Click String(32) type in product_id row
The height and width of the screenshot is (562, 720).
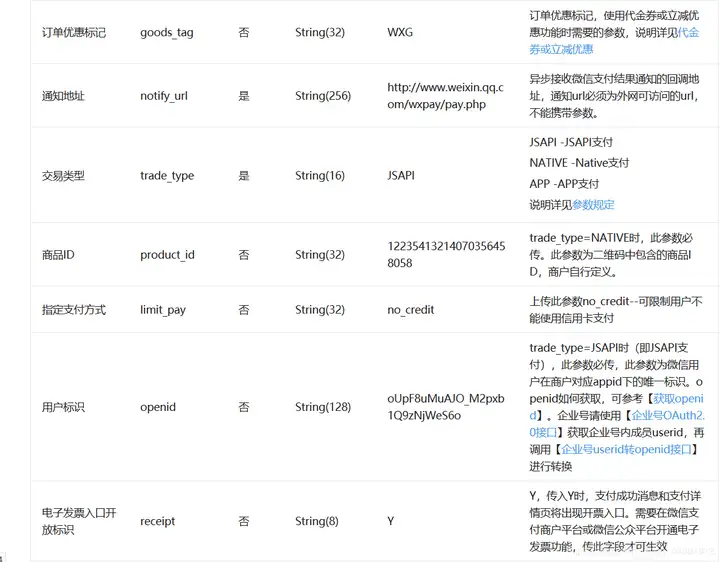(320, 255)
